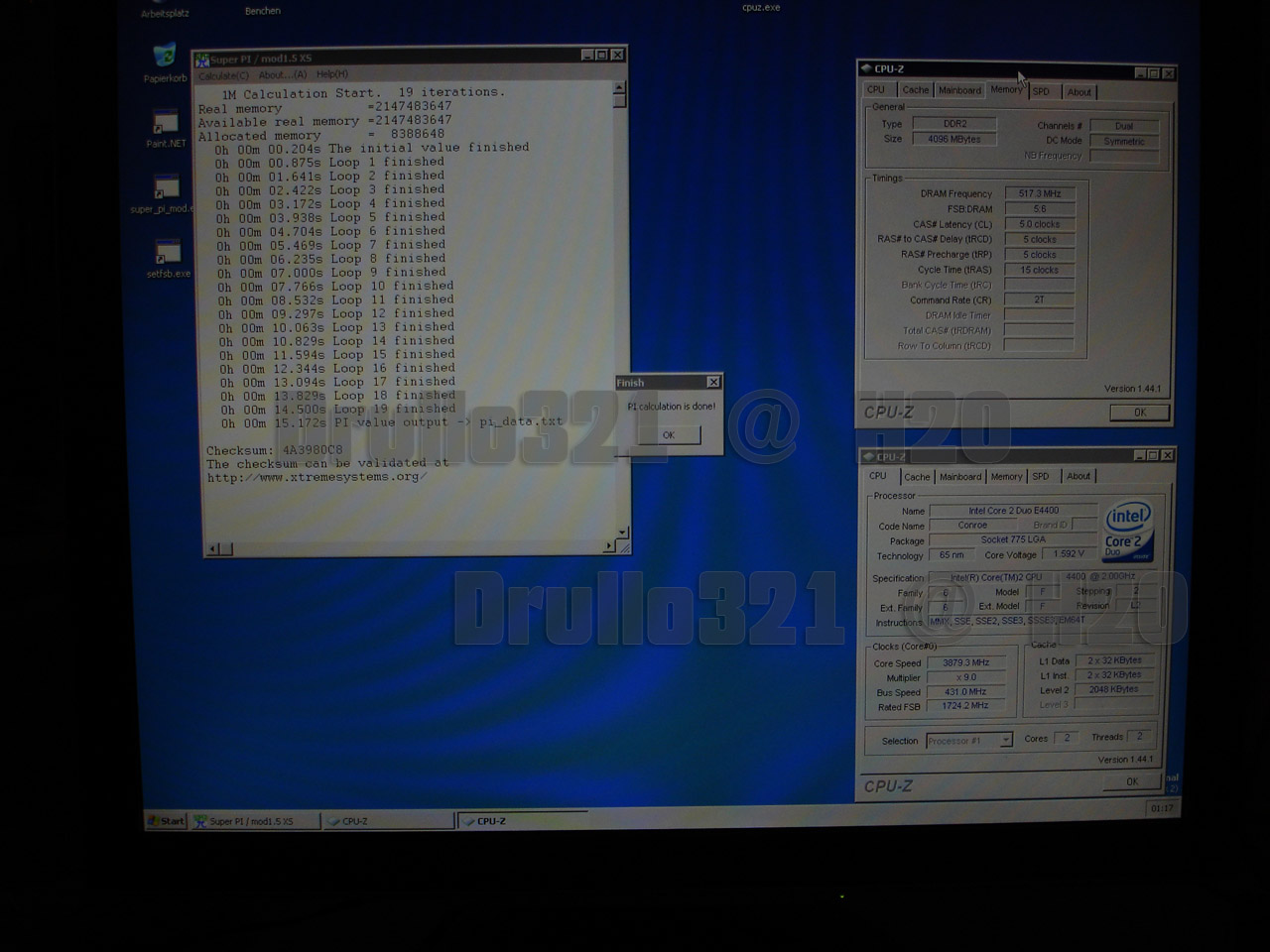The height and width of the screenshot is (952, 1270).
Task: Click processor Name Intel Core 2 Duo E4400
Action: pos(1013,511)
